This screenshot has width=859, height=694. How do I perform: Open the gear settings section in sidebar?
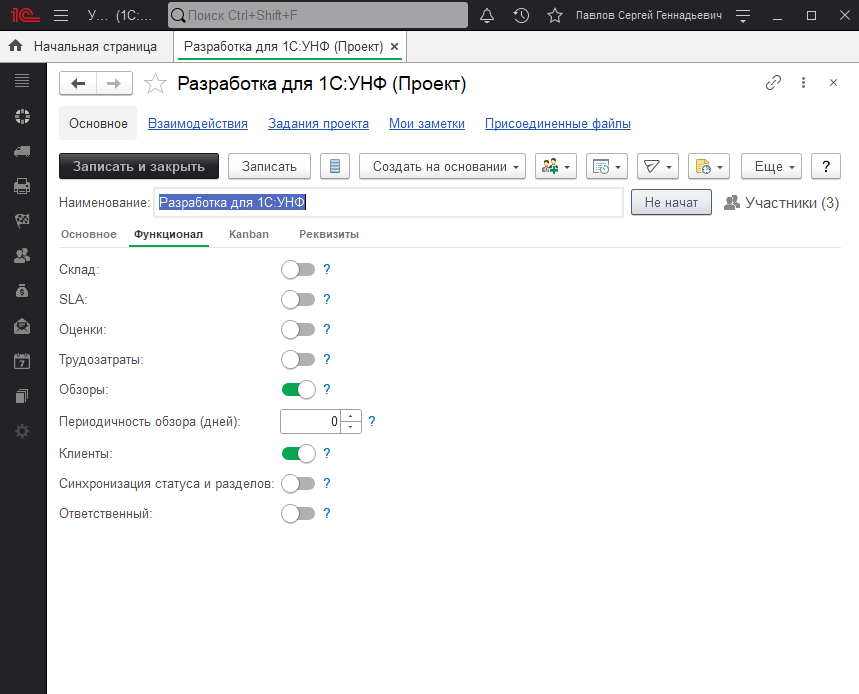[22, 431]
